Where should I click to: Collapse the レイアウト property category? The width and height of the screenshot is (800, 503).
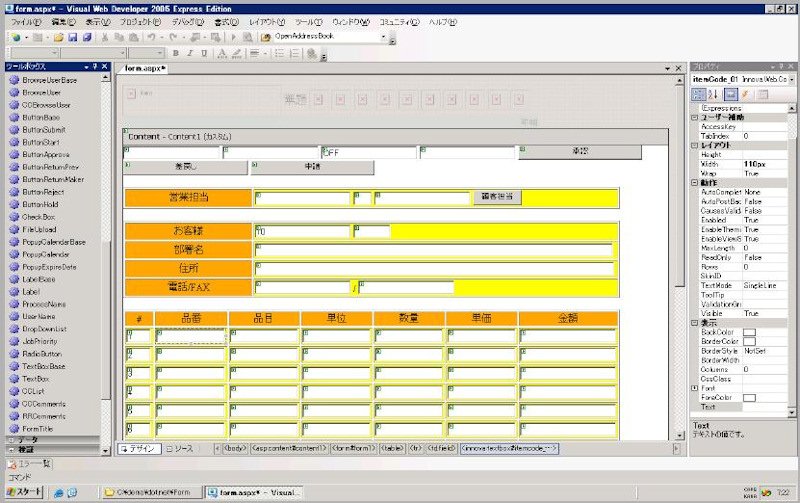pos(694,145)
